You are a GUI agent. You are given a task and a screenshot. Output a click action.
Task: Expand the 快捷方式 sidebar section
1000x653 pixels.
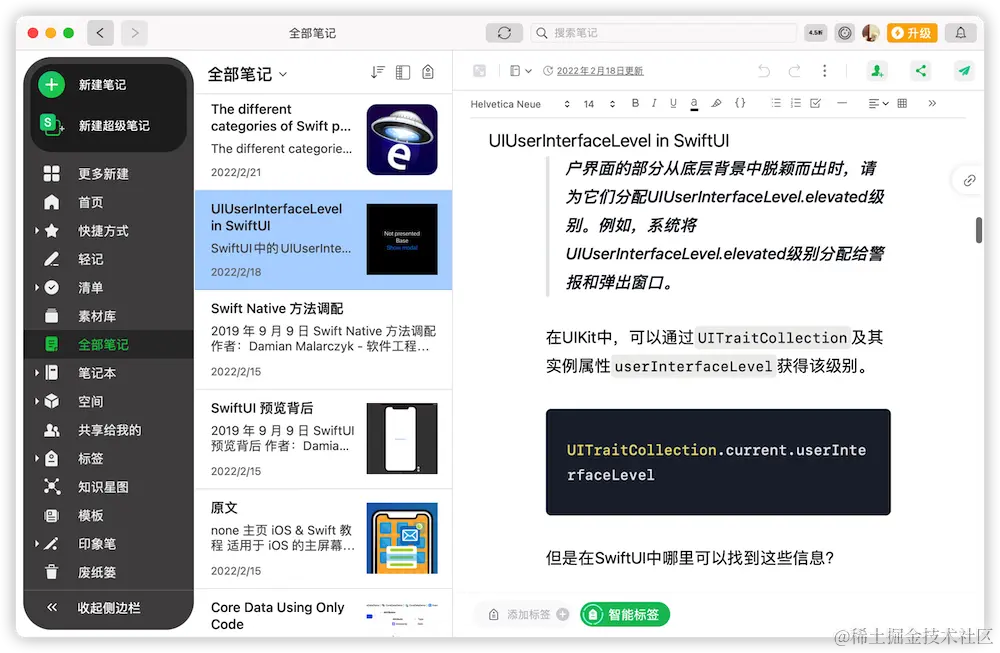coord(36,230)
